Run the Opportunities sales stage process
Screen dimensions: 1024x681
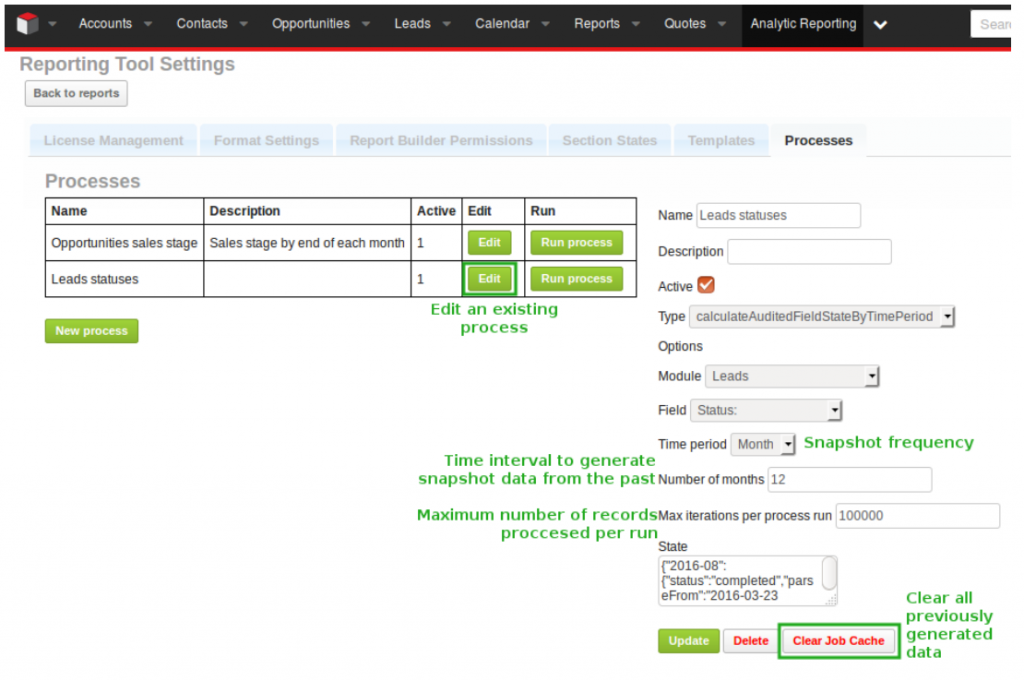coord(576,241)
